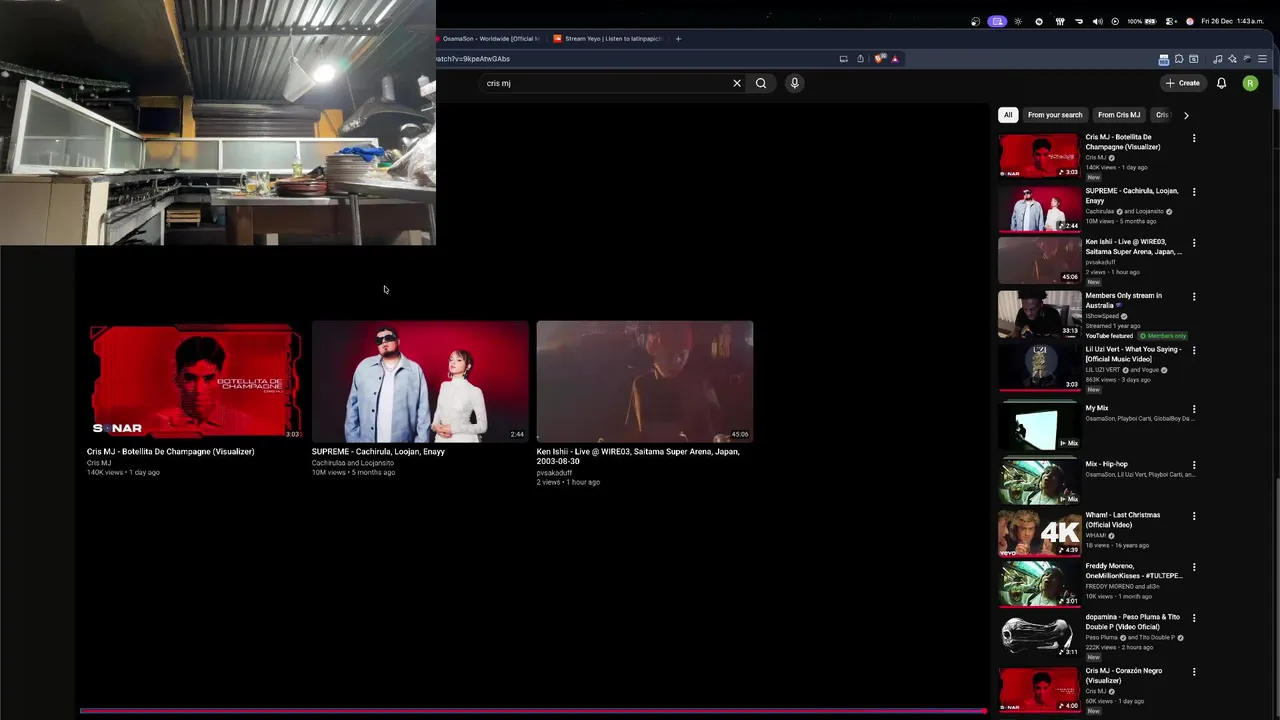Open more options for dopamina Peso Pluma video
The width and height of the screenshot is (1280, 720).
coord(1194,618)
